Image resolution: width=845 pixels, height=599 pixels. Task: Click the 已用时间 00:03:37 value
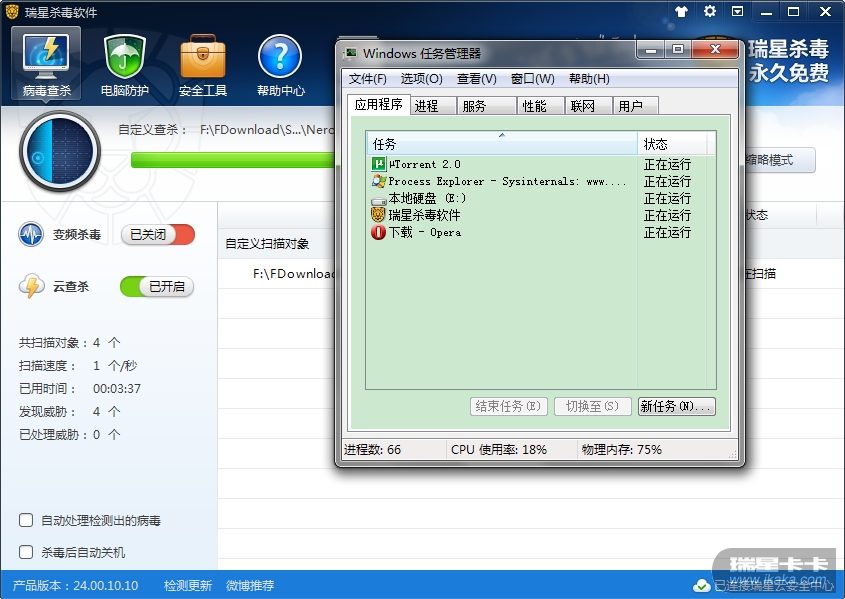(x=117, y=388)
